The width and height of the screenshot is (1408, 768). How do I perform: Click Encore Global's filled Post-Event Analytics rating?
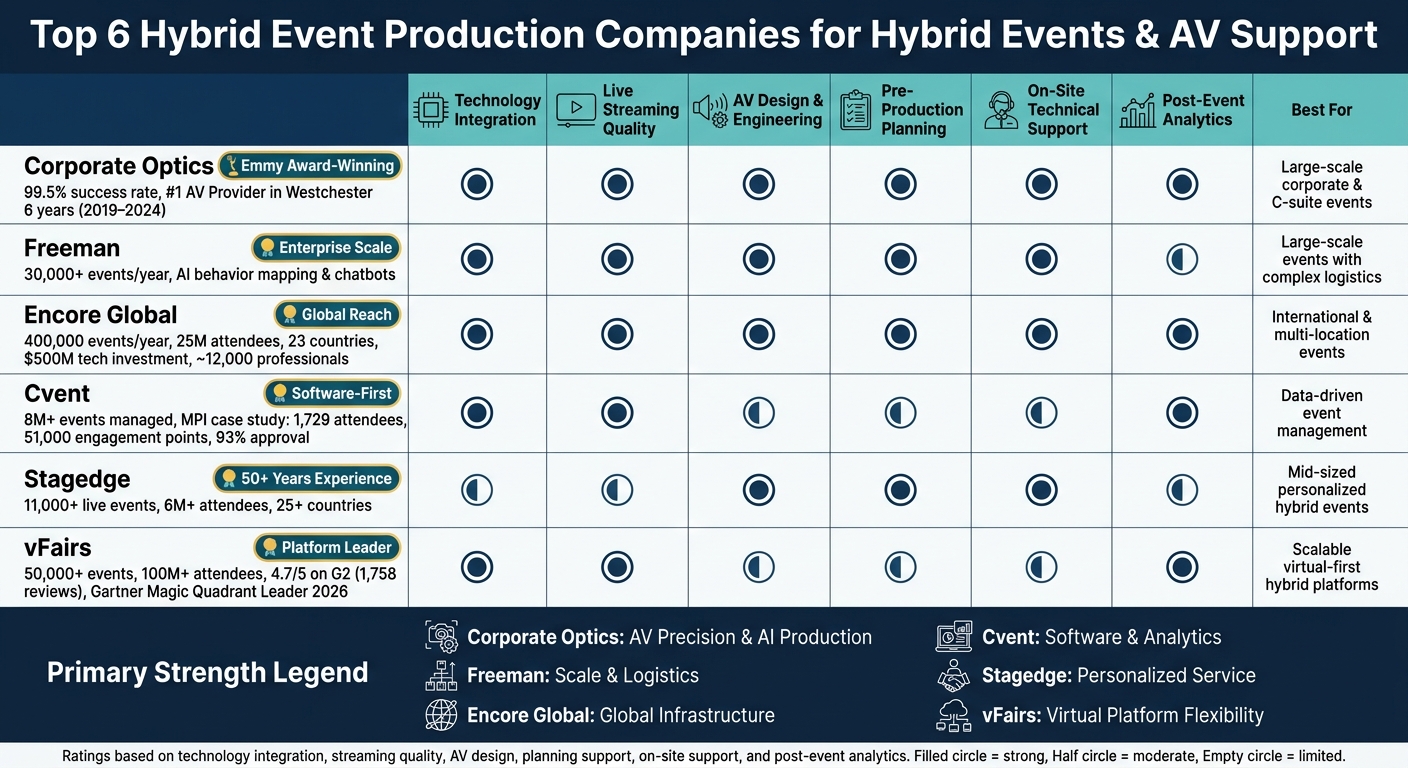pos(1182,335)
